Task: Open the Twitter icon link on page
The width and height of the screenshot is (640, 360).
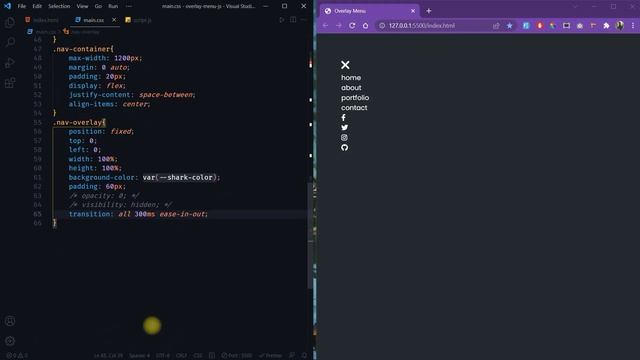Action: [344, 128]
